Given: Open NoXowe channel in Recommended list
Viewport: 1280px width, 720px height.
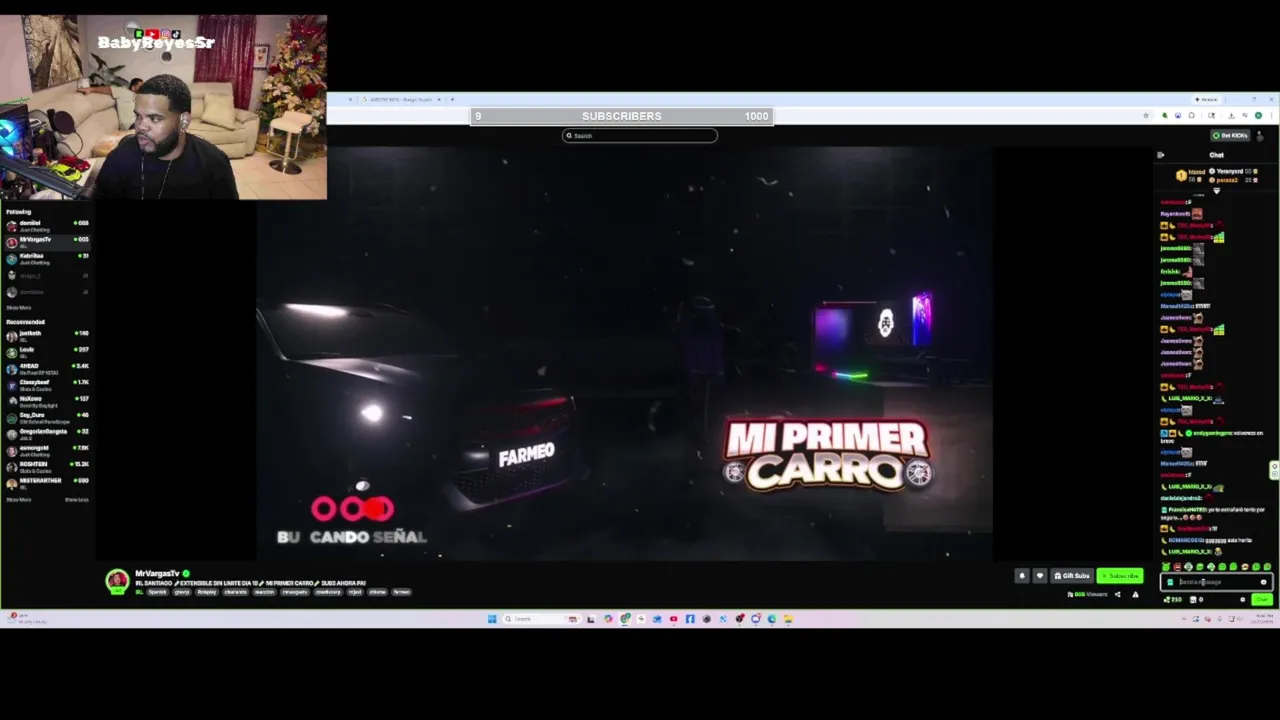Looking at the screenshot, I should (x=48, y=402).
